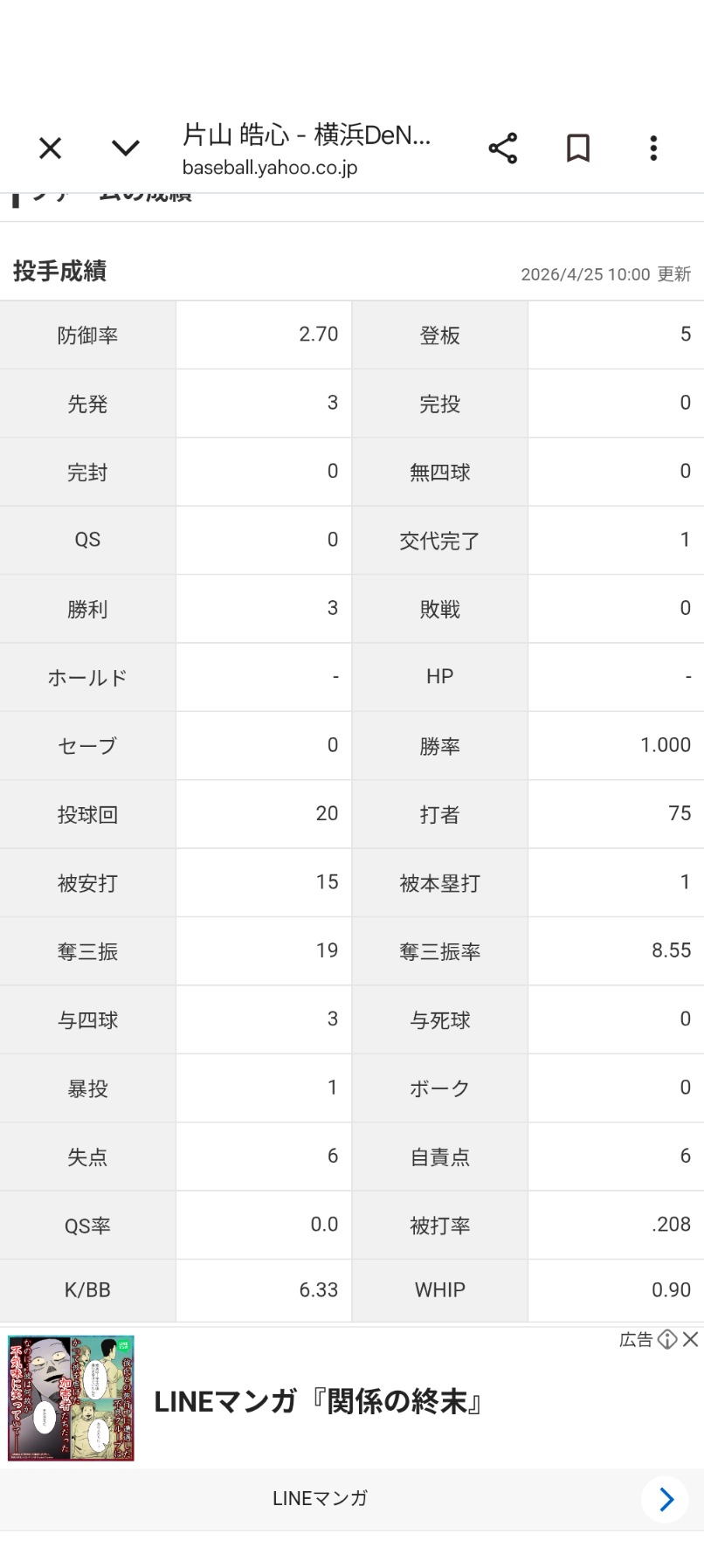
Task: Close the in-app browser tab
Action: [51, 149]
